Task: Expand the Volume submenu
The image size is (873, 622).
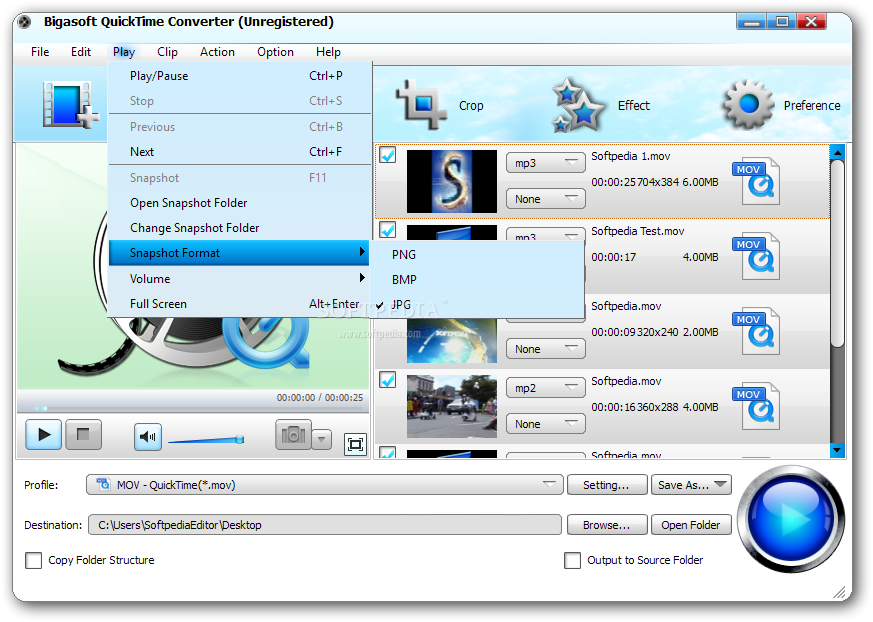Action: tap(239, 278)
